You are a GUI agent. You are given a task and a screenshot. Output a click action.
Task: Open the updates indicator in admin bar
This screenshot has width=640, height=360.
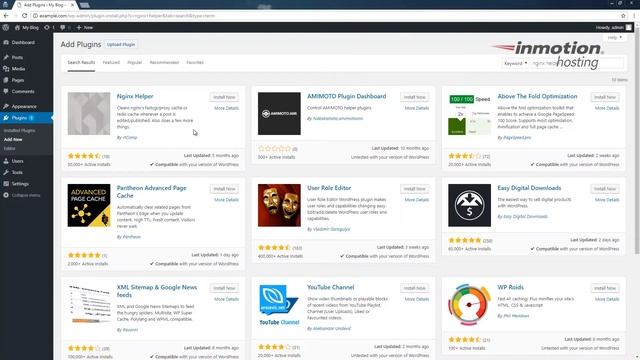pyautogui.click(x=49, y=27)
